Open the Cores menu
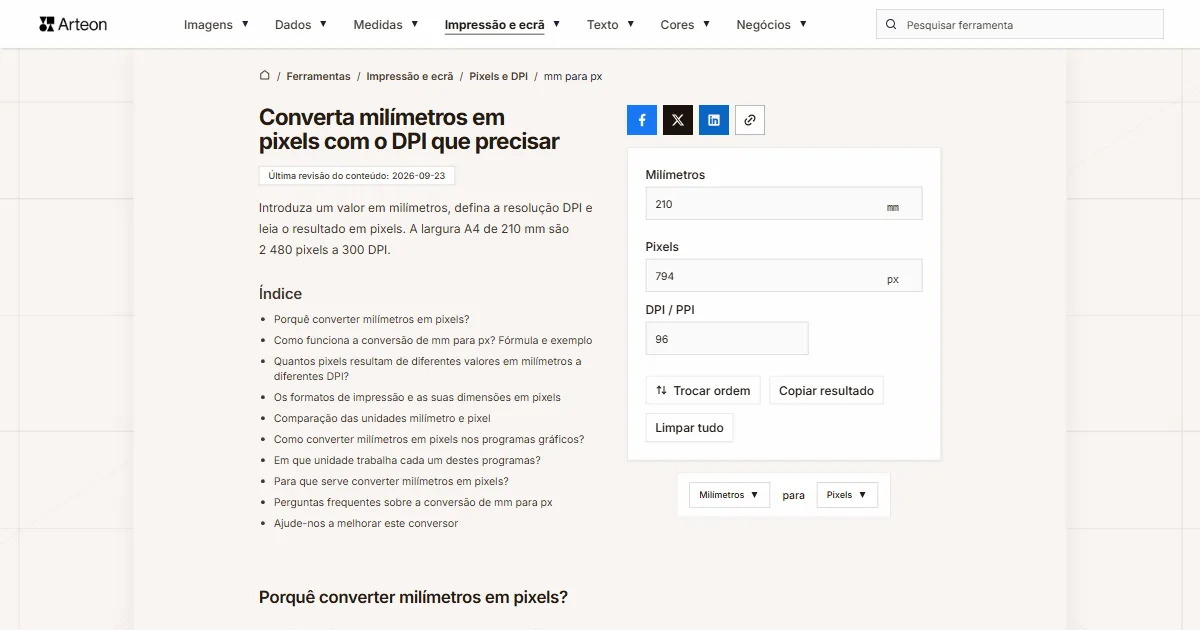 (x=685, y=25)
